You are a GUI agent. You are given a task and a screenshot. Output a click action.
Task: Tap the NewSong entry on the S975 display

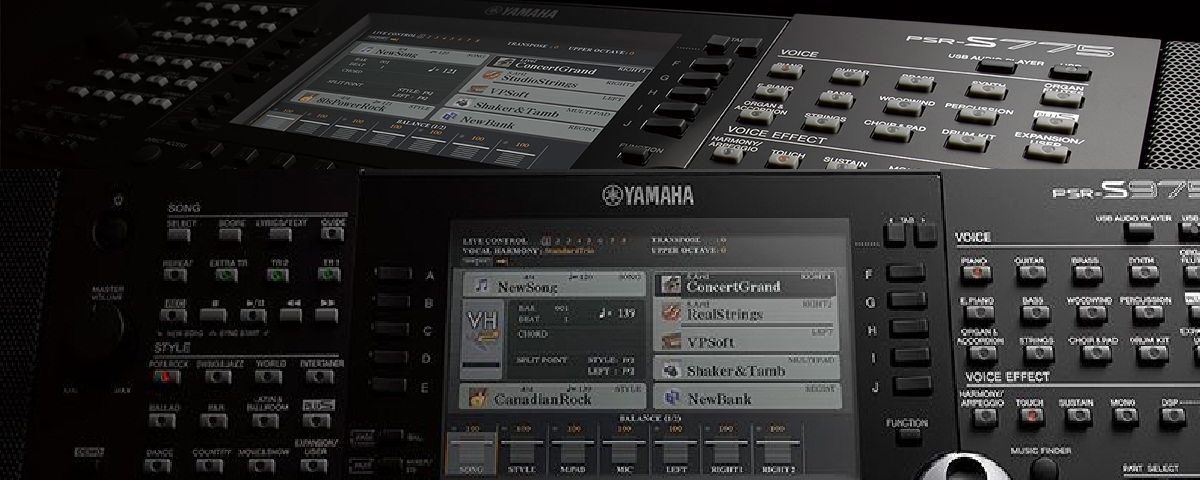(x=553, y=284)
